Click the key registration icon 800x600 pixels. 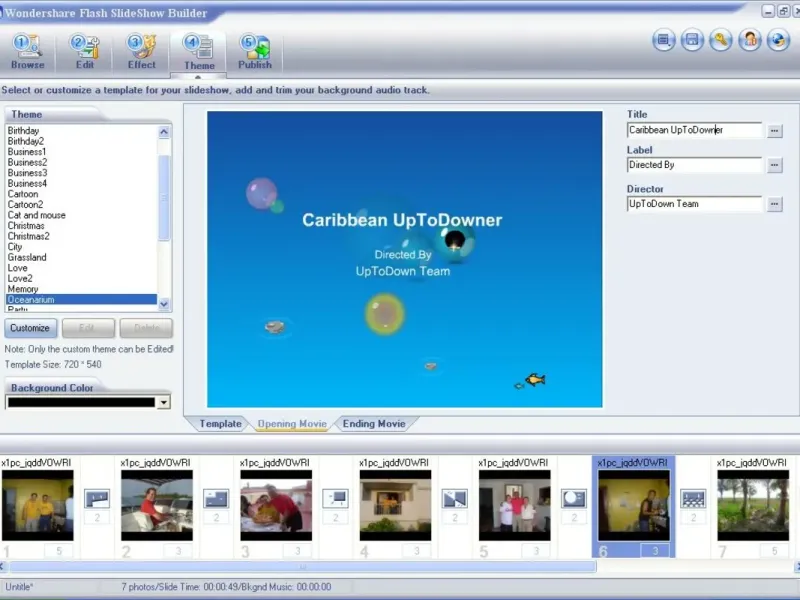[x=720, y=40]
